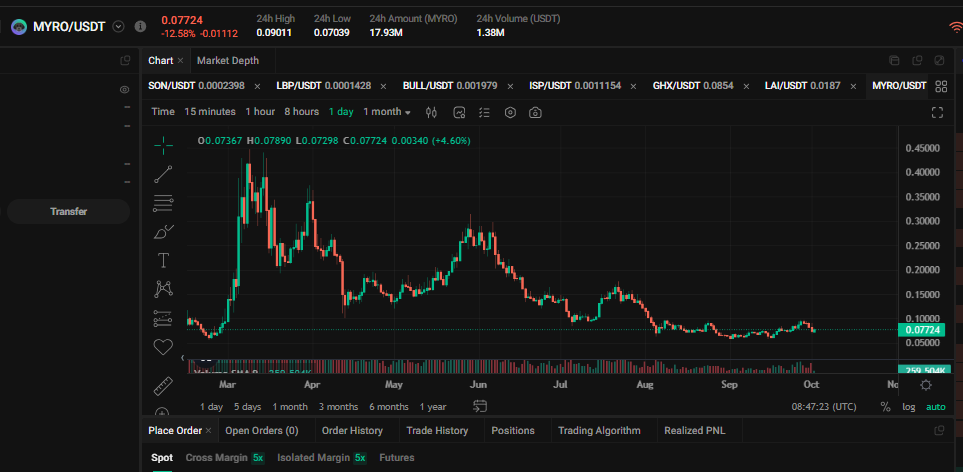Open the tab grid layout icon

point(941,86)
